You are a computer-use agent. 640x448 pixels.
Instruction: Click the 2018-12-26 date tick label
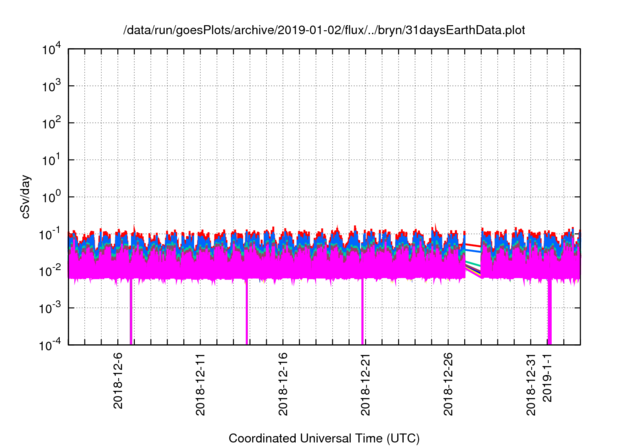[448, 384]
